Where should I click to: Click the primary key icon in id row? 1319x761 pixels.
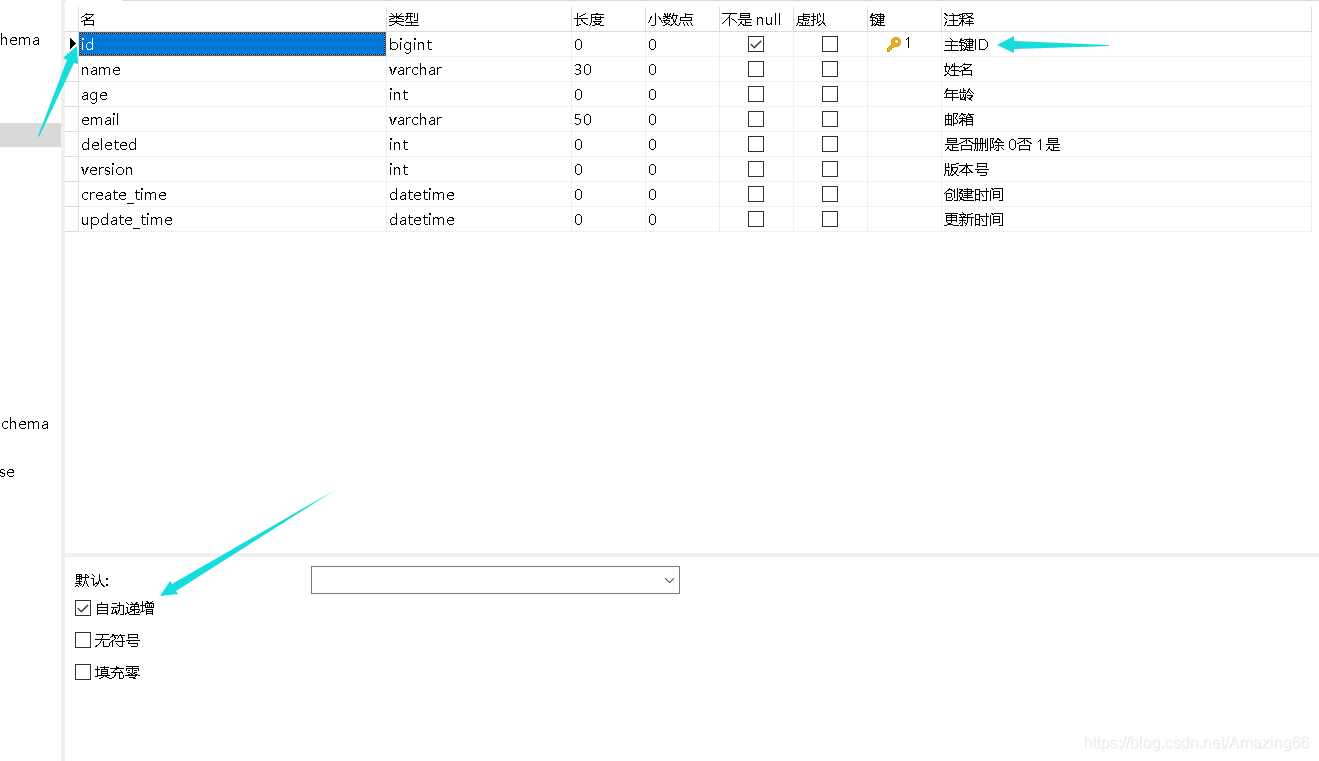(894, 44)
